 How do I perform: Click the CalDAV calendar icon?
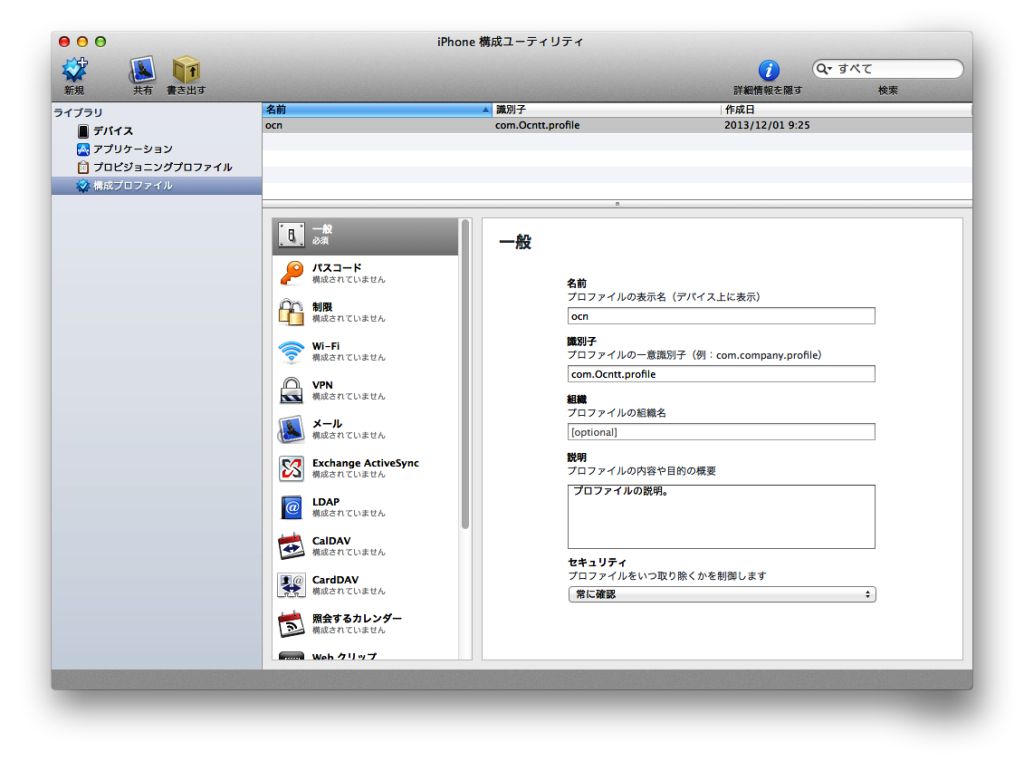(291, 546)
